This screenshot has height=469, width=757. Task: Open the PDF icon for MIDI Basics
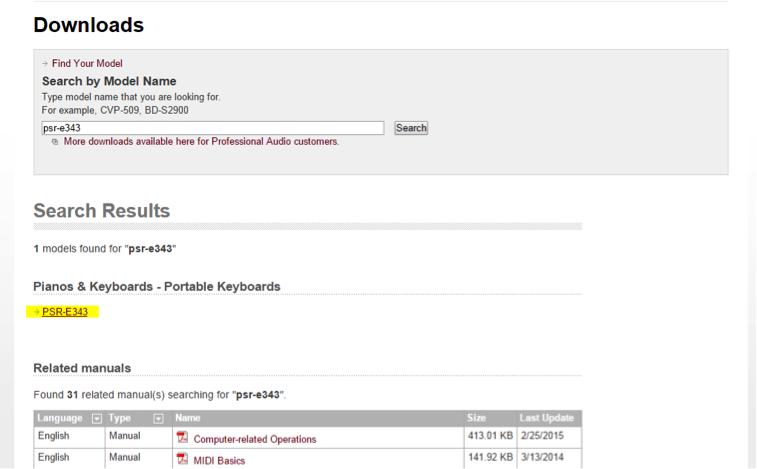click(182, 459)
